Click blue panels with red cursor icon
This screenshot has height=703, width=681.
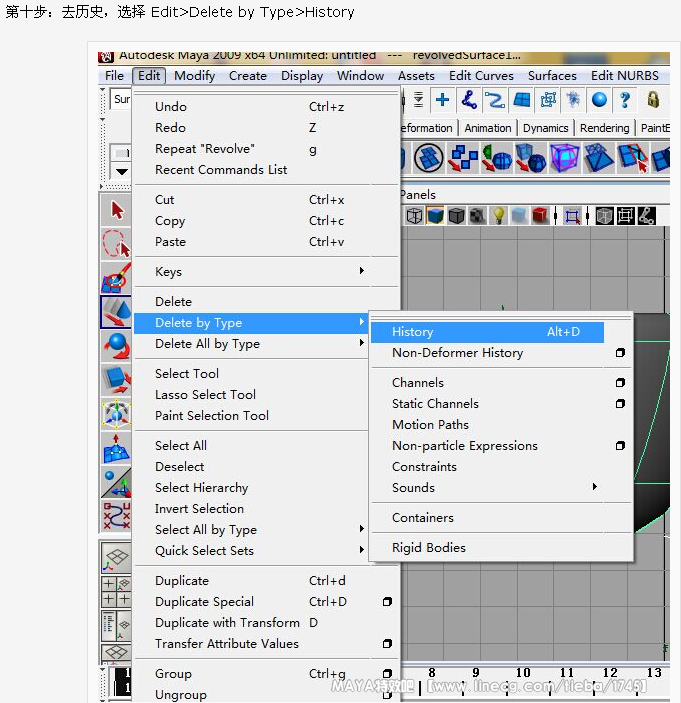632,158
